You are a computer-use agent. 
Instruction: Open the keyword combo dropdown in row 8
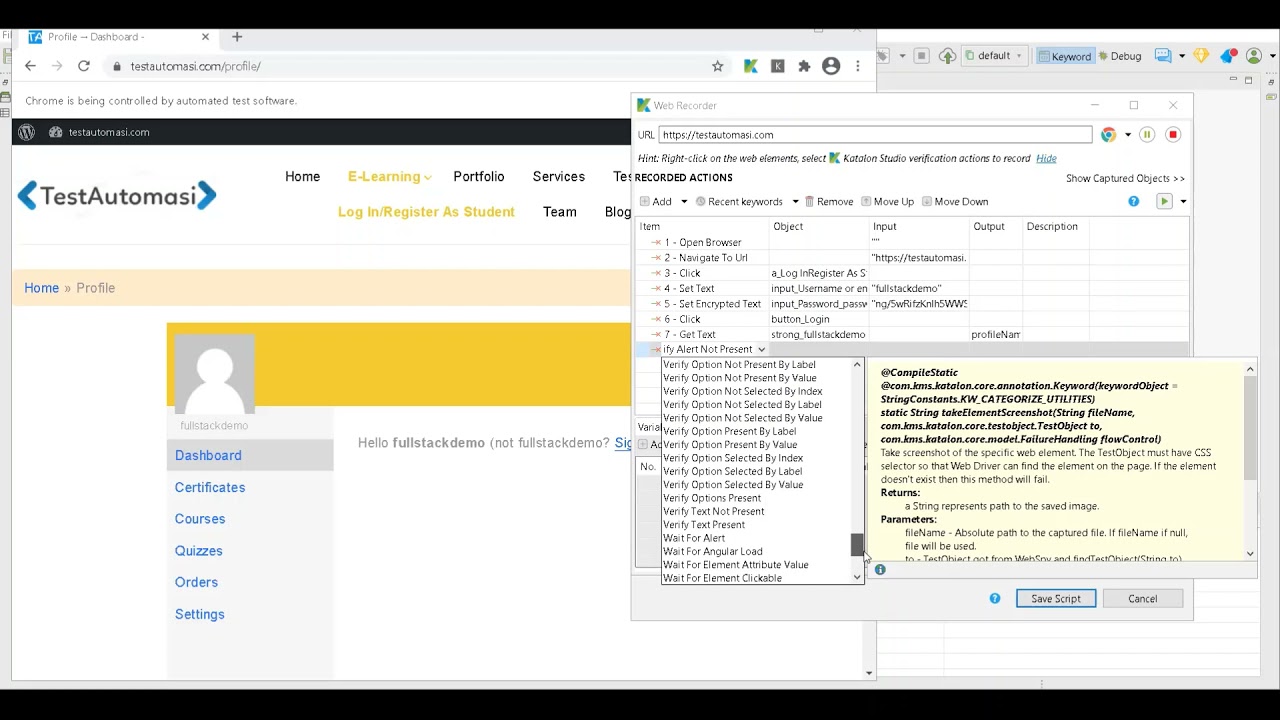[x=761, y=349]
